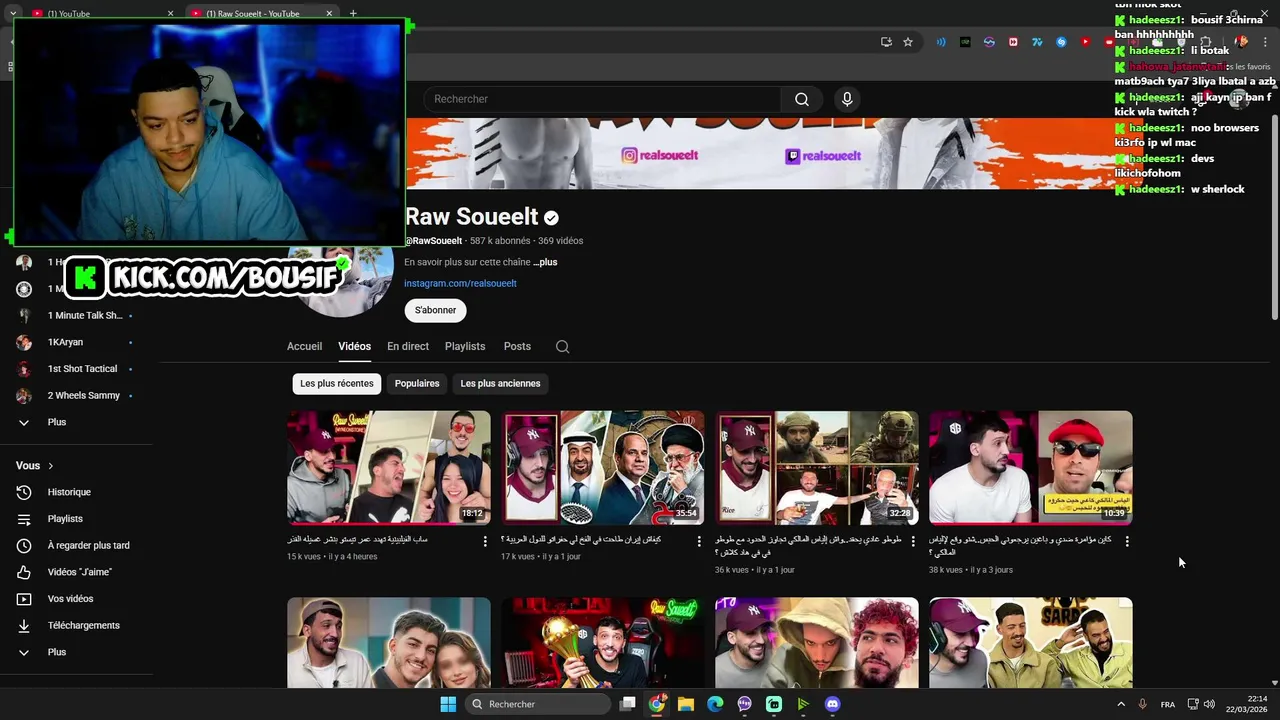1280x720 pixels.
Task: Click the install app icon in address bar
Action: 886,42
